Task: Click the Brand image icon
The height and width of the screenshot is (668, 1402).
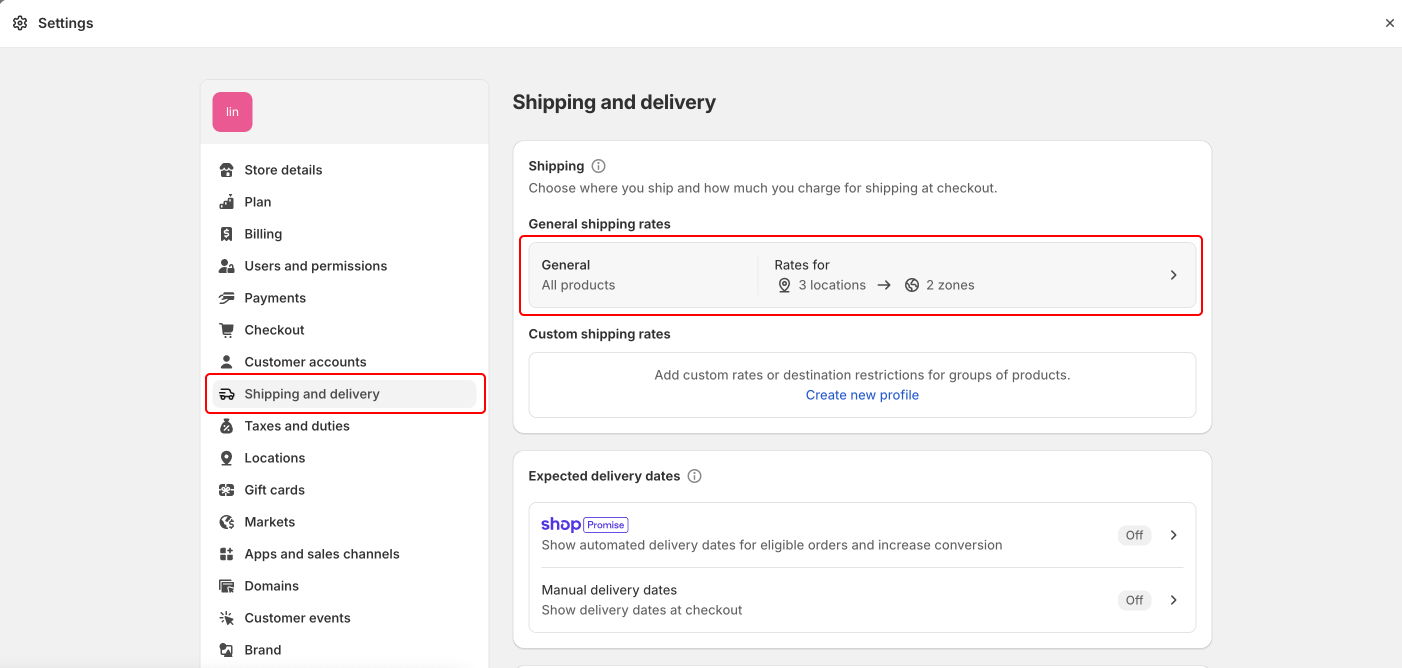Action: tap(226, 650)
